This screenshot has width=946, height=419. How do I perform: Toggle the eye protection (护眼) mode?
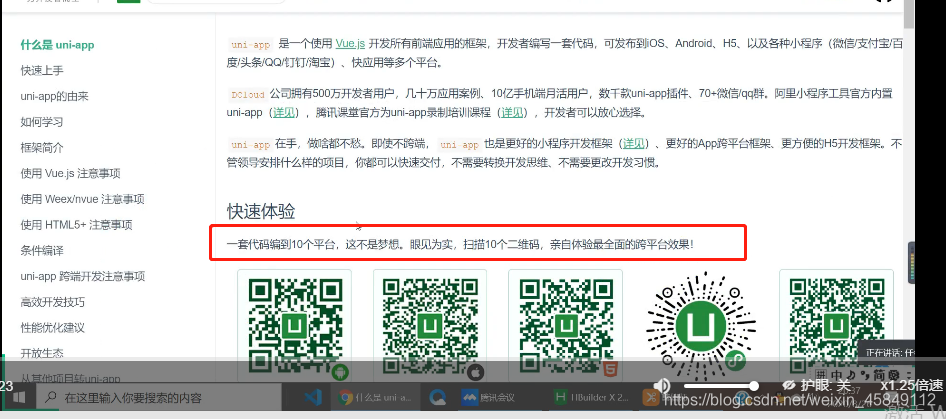(817, 385)
